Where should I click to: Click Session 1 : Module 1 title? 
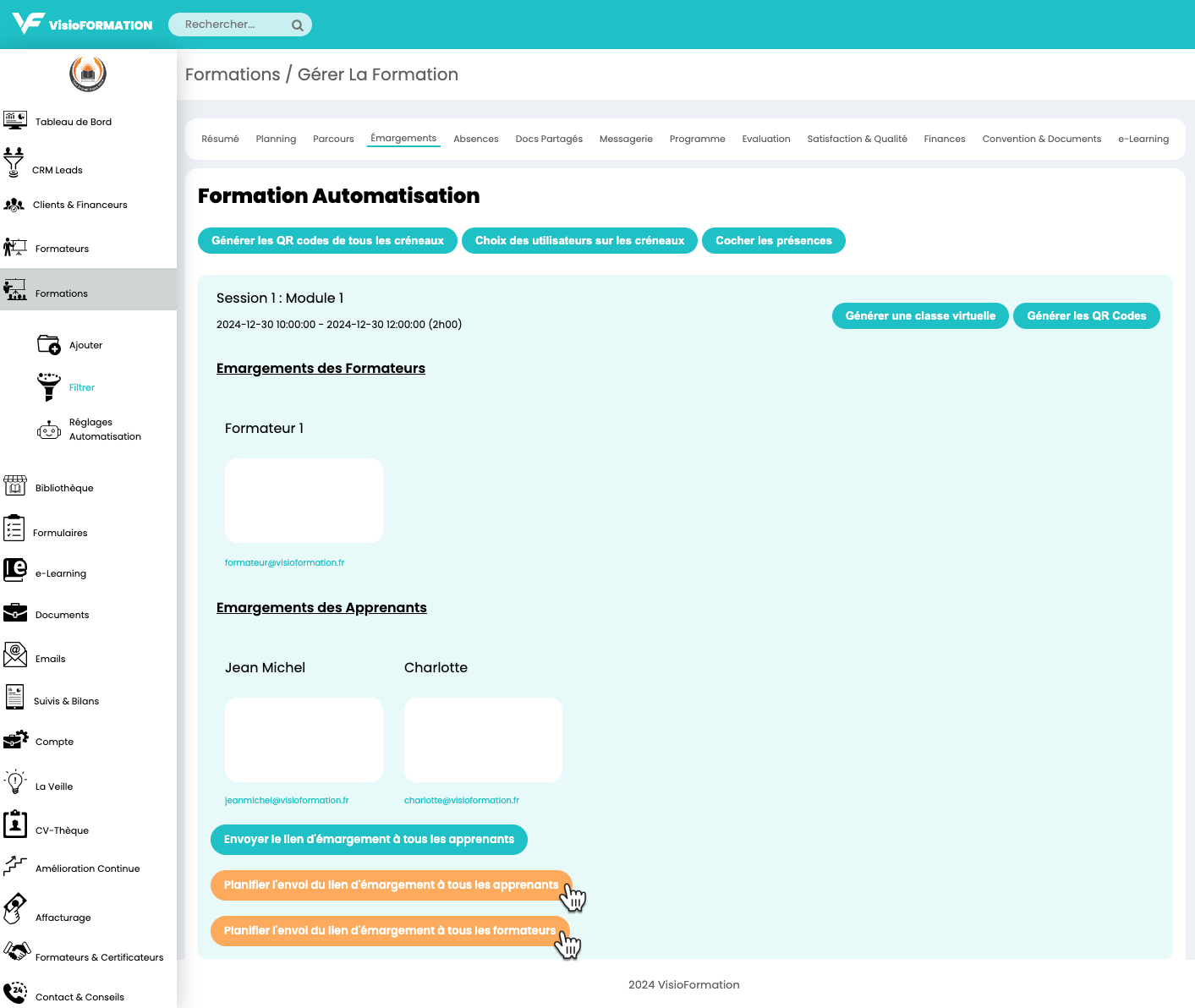coord(280,298)
